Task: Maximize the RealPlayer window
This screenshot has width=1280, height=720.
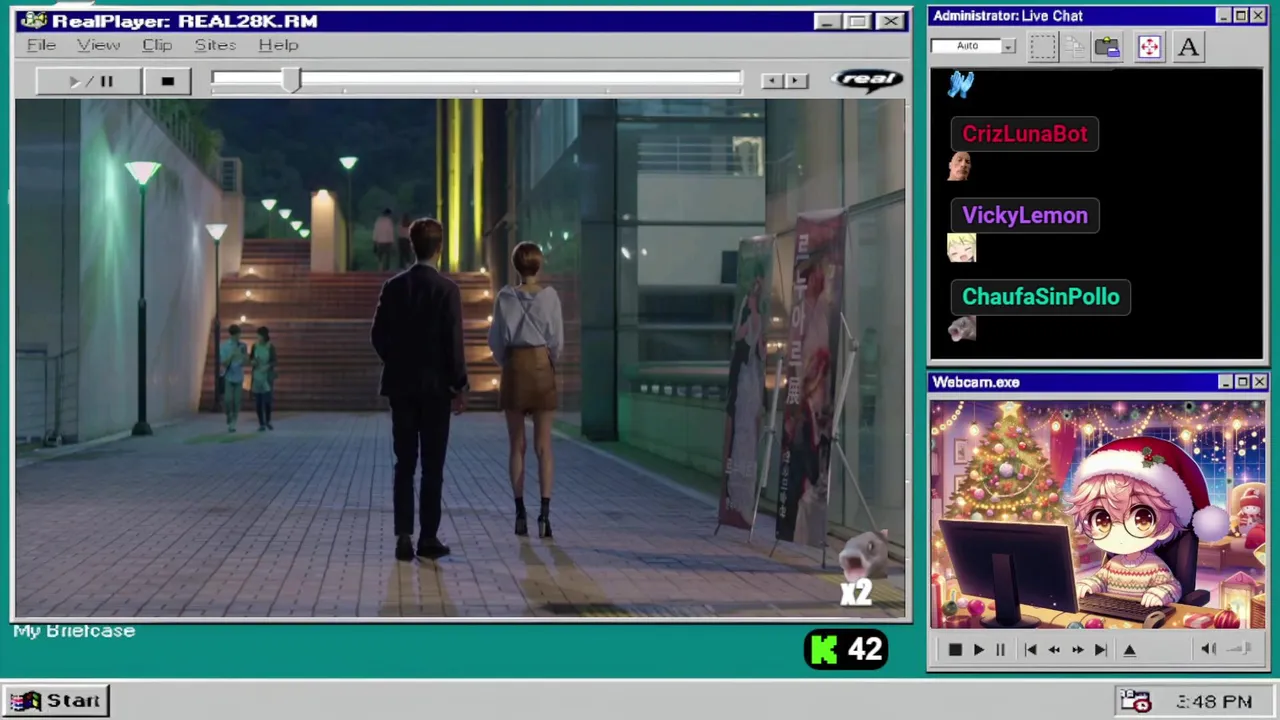Action: (857, 21)
